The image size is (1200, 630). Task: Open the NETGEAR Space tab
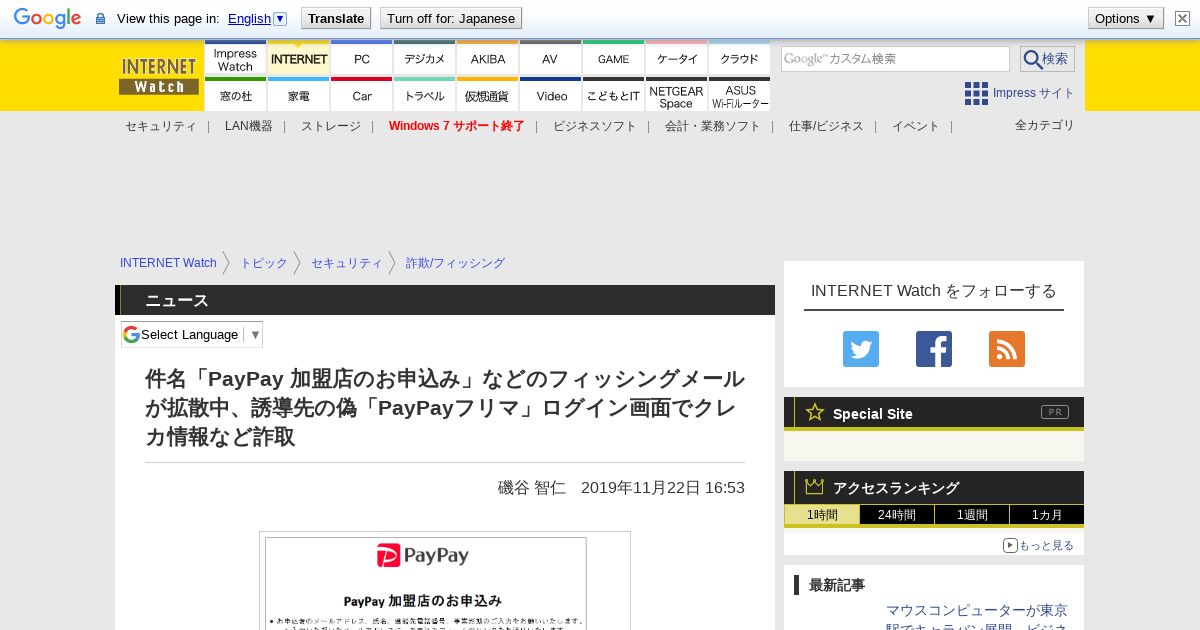pyautogui.click(x=677, y=95)
